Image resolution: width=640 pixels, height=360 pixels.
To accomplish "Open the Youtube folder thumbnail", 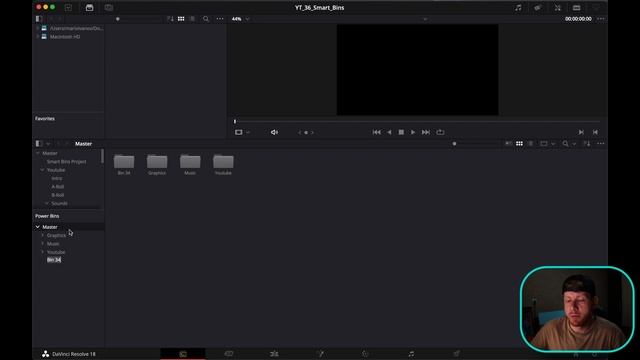I will click(x=223, y=161).
